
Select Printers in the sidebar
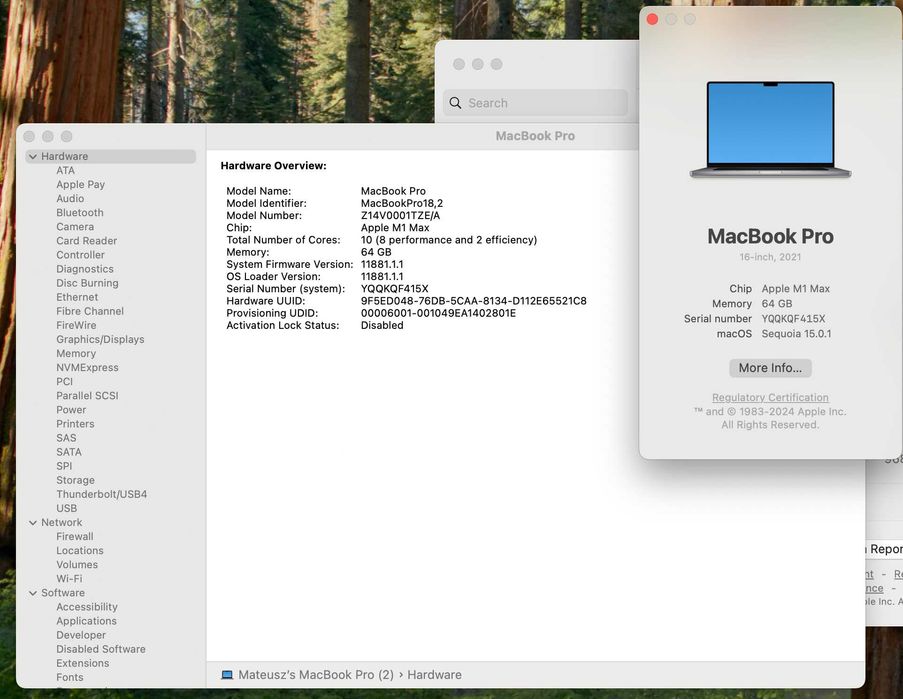(75, 424)
